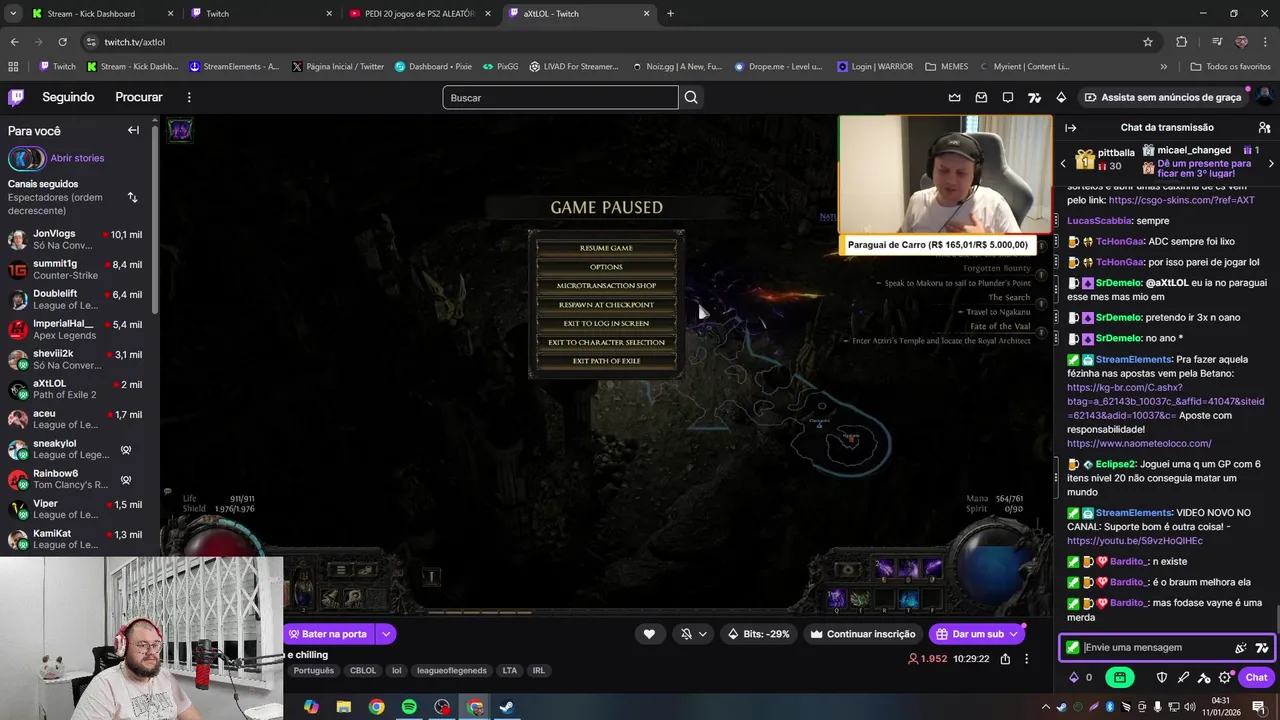Screen dimensions: 1280x720
Task: Open the csgo-skins.com chat link
Action: coord(1181,200)
